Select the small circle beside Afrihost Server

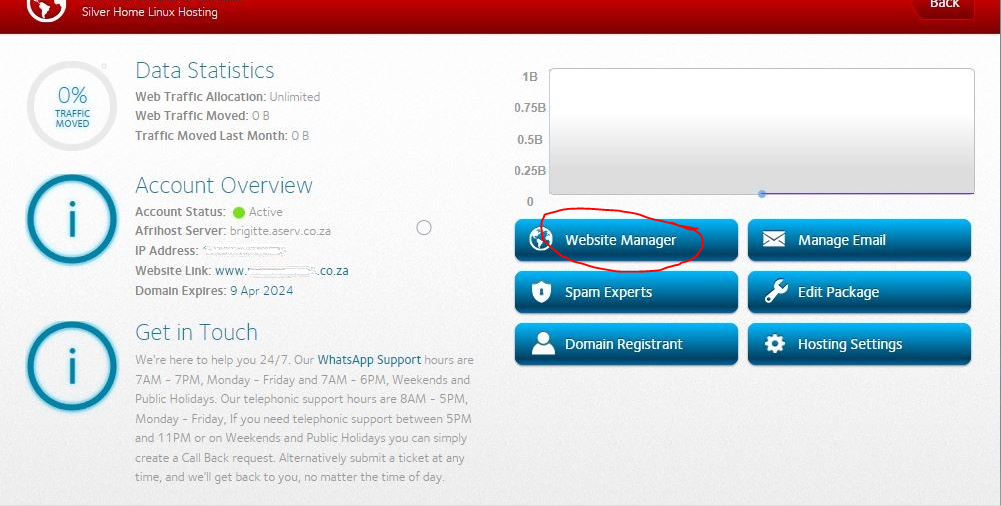tap(424, 228)
